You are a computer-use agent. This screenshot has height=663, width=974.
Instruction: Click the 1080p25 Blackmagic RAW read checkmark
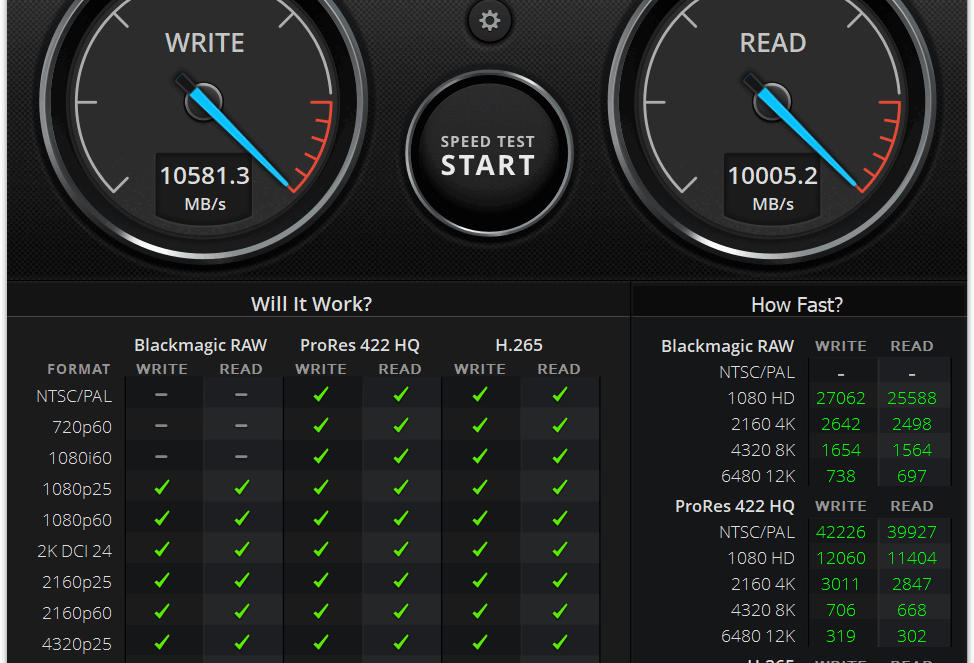(x=242, y=488)
